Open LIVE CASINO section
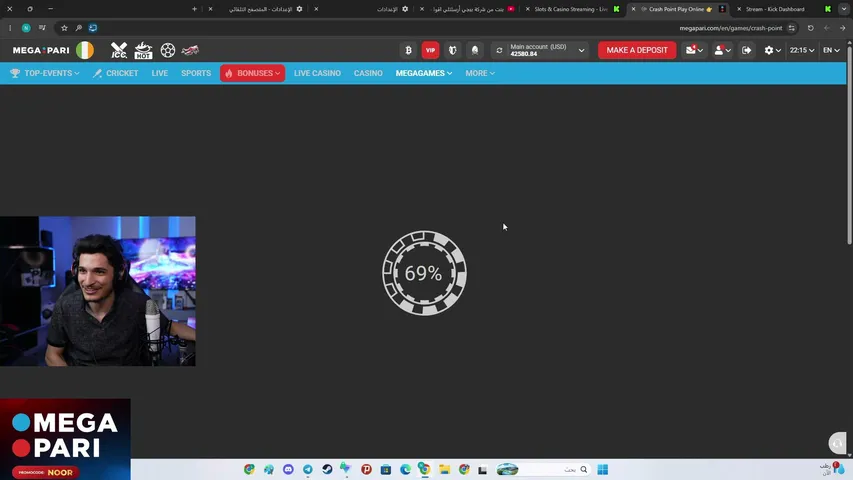853x480 pixels. pyautogui.click(x=317, y=73)
